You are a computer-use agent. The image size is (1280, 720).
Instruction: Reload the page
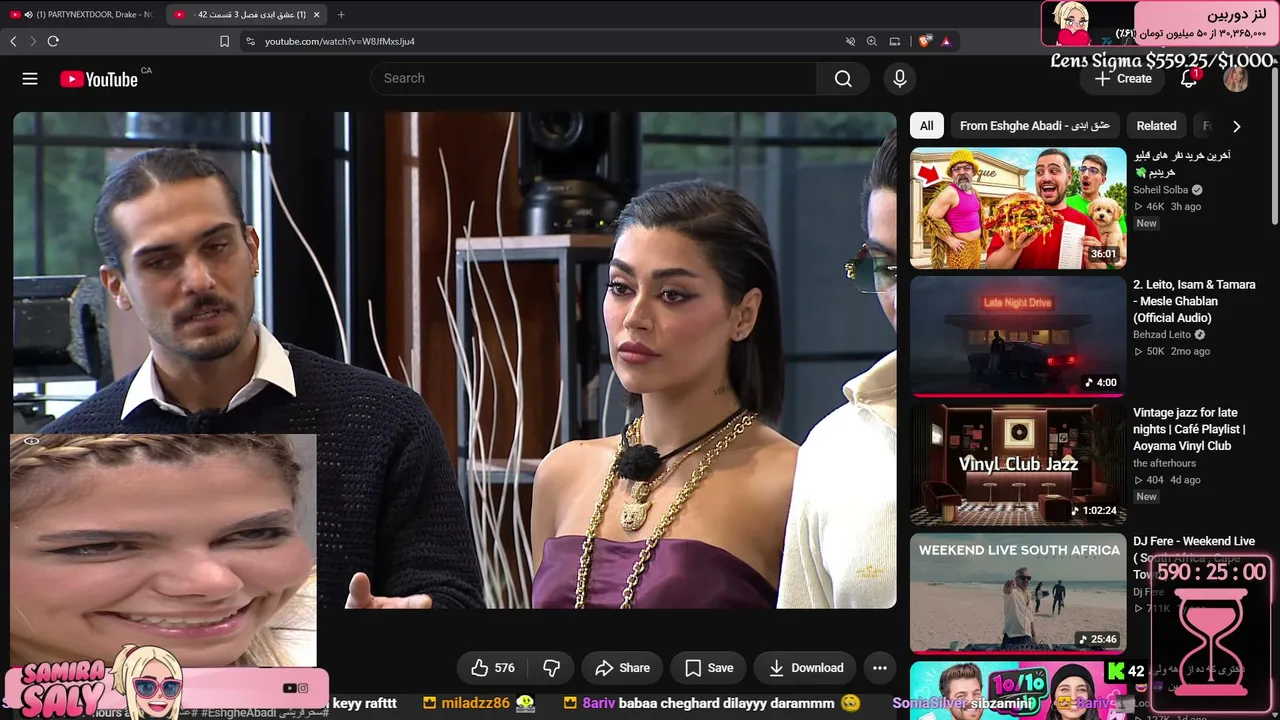click(x=53, y=41)
